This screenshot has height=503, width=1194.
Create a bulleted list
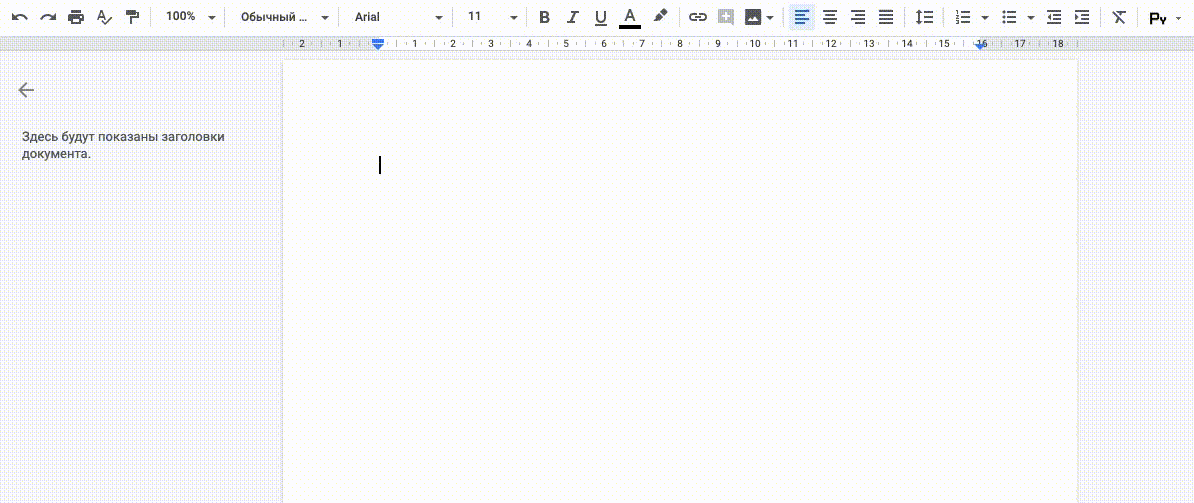pyautogui.click(x=1009, y=17)
